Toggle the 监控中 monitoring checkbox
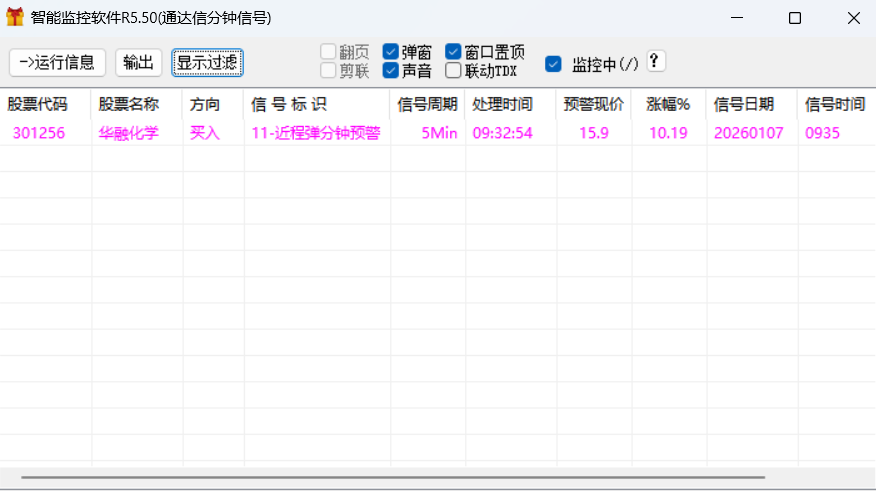Screen dimensions: 876x491 [553, 64]
